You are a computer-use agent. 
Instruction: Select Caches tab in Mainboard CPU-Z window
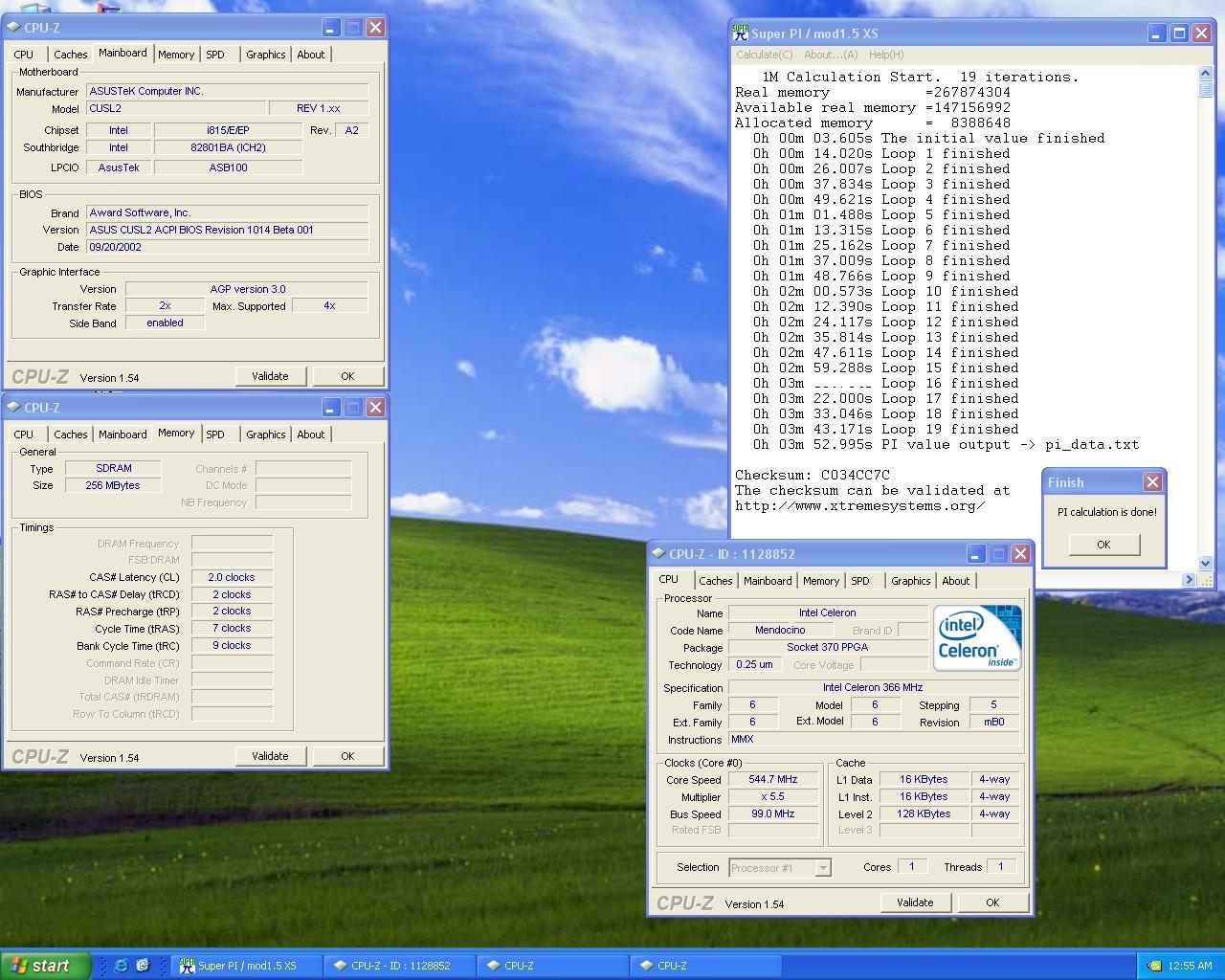tap(70, 55)
